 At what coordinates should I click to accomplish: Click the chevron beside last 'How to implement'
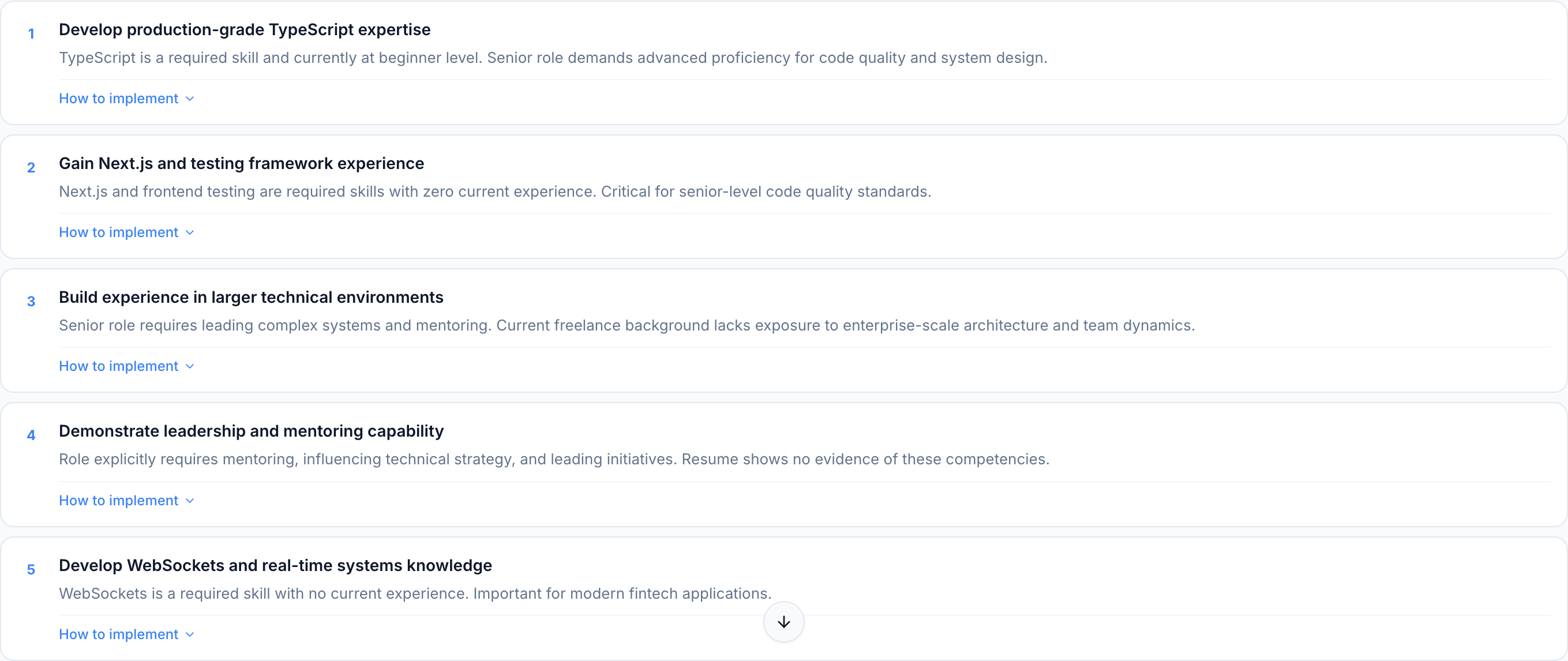click(189, 634)
